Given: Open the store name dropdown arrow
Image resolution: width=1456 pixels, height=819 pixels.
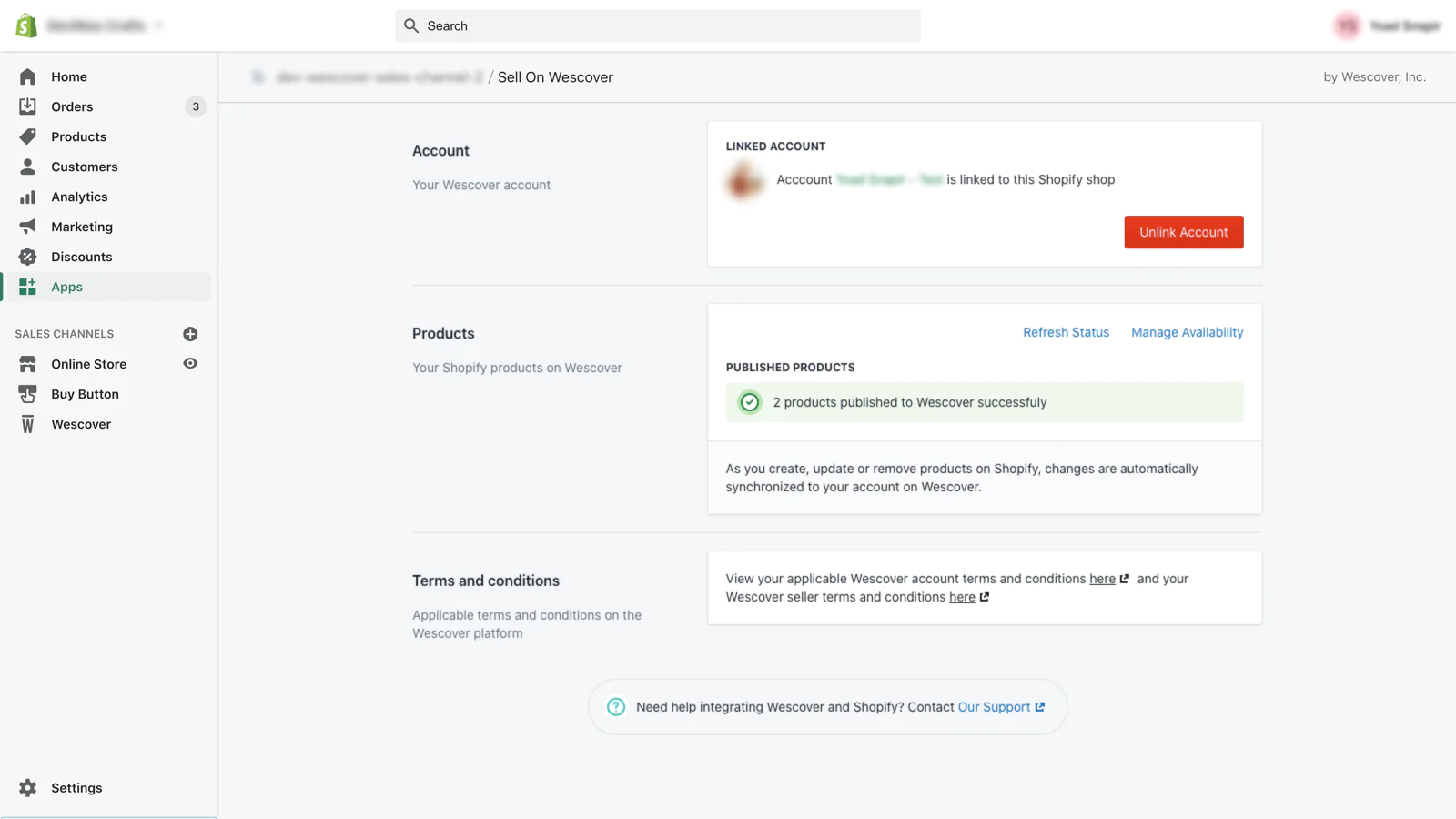Looking at the screenshot, I should click(x=159, y=25).
